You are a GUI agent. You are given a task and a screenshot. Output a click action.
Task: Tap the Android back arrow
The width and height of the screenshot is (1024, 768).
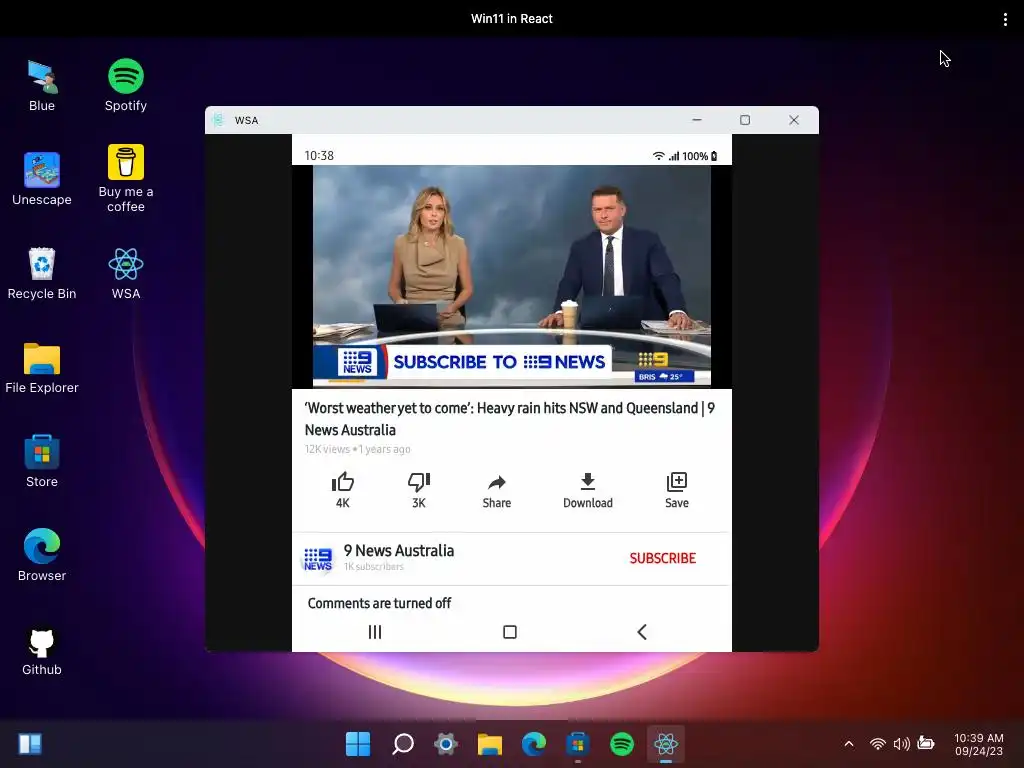click(x=642, y=632)
